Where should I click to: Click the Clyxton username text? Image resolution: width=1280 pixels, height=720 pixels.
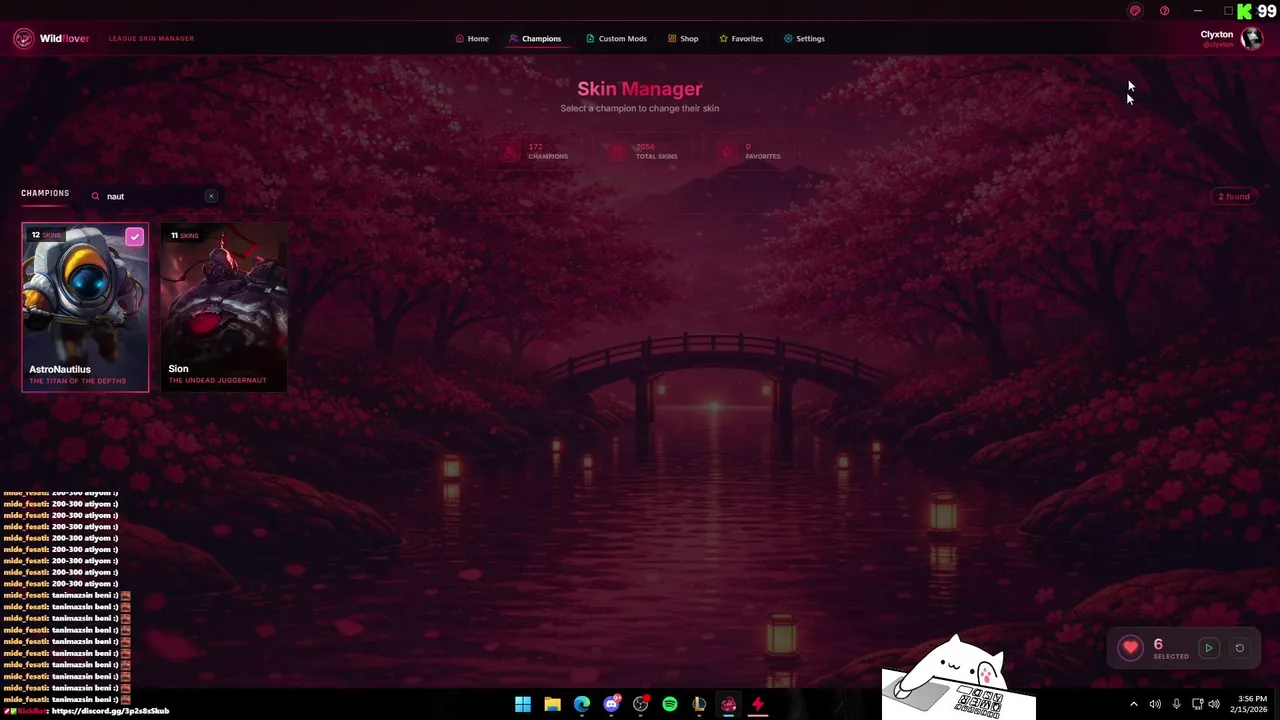pyautogui.click(x=1217, y=34)
